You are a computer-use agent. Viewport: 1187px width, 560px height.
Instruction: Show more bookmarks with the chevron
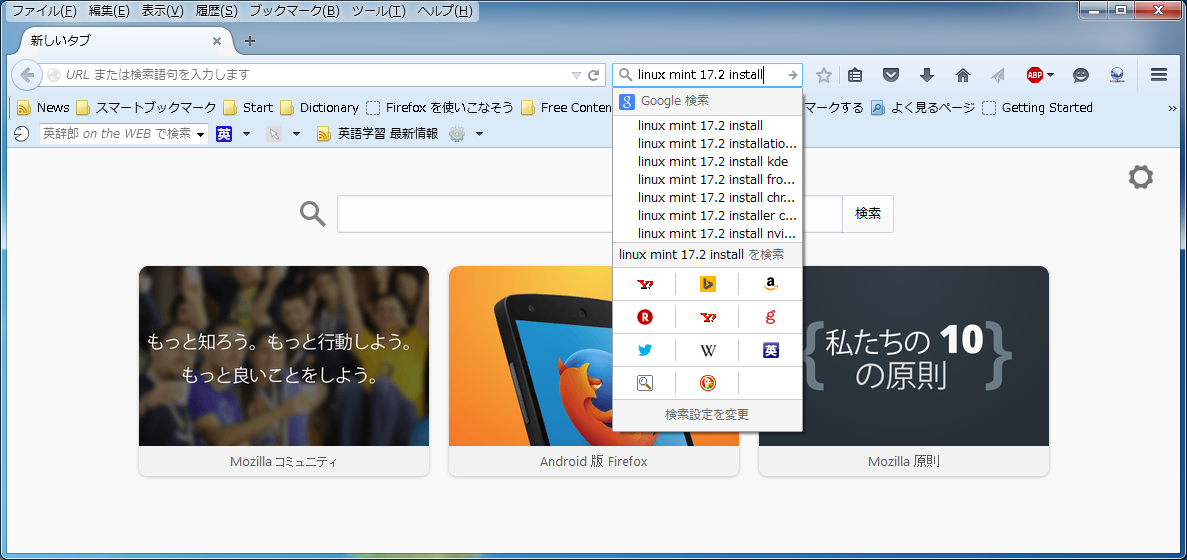coord(1173,107)
